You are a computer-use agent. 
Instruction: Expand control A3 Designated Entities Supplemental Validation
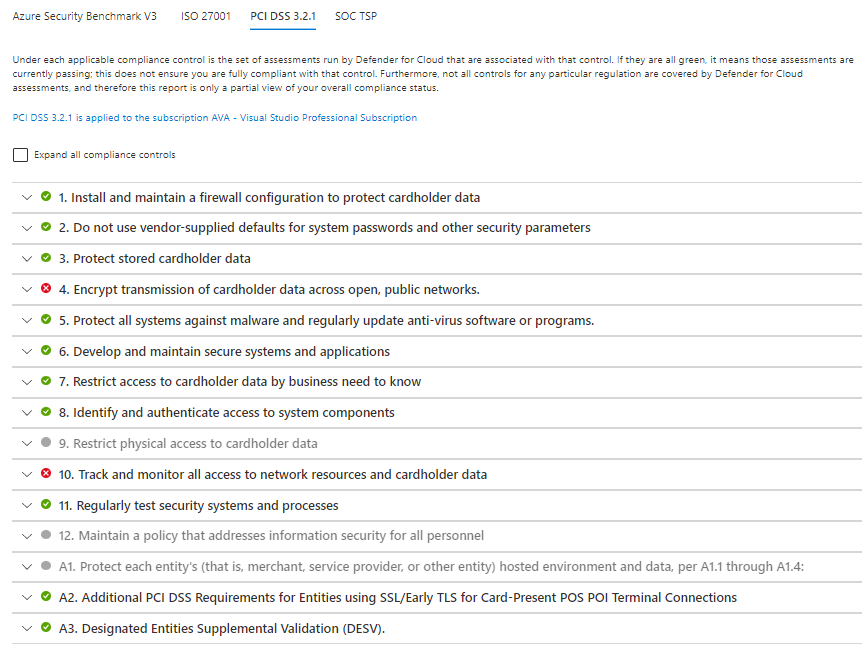tap(27, 628)
